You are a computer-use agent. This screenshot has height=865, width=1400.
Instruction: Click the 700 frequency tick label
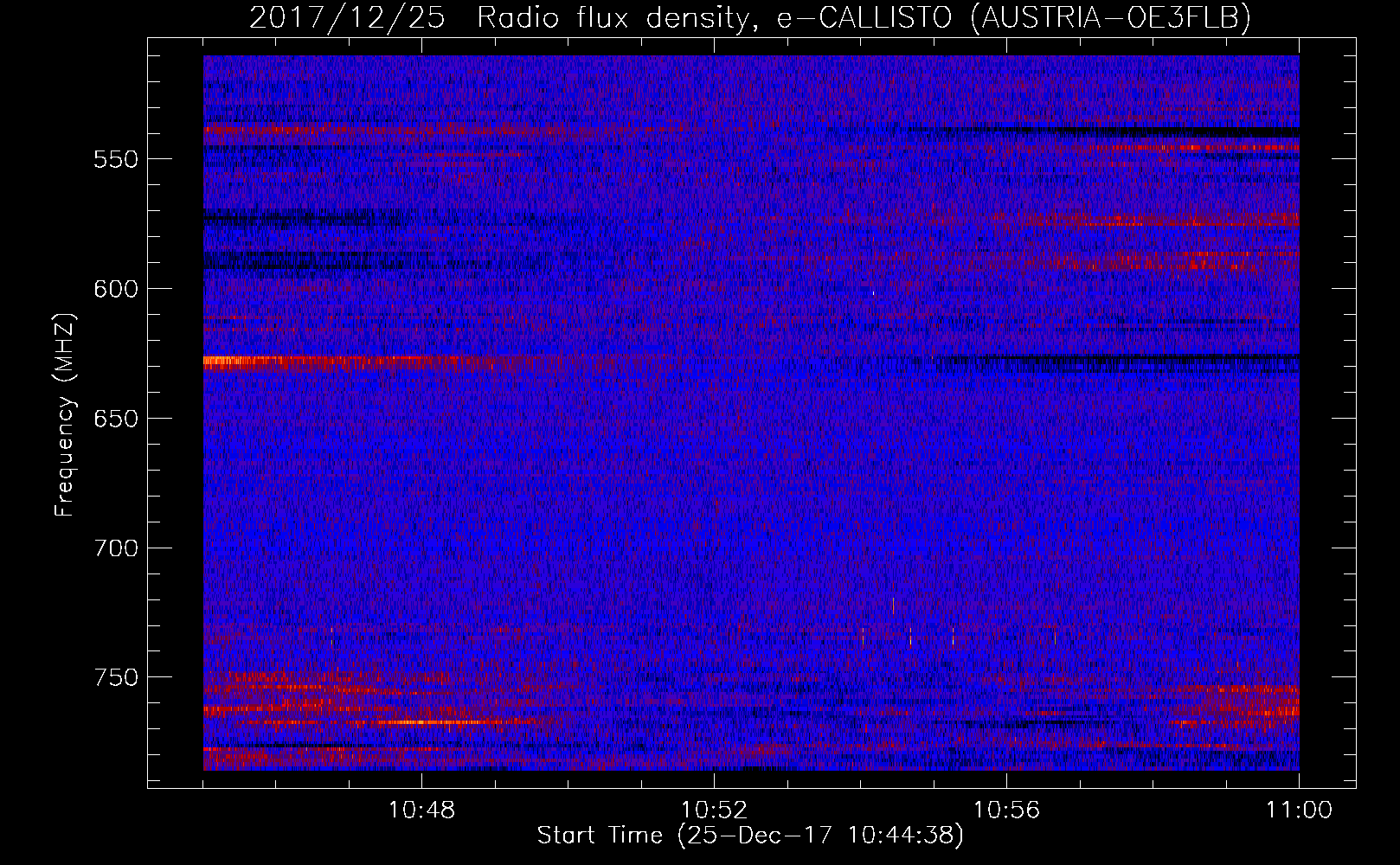click(116, 548)
